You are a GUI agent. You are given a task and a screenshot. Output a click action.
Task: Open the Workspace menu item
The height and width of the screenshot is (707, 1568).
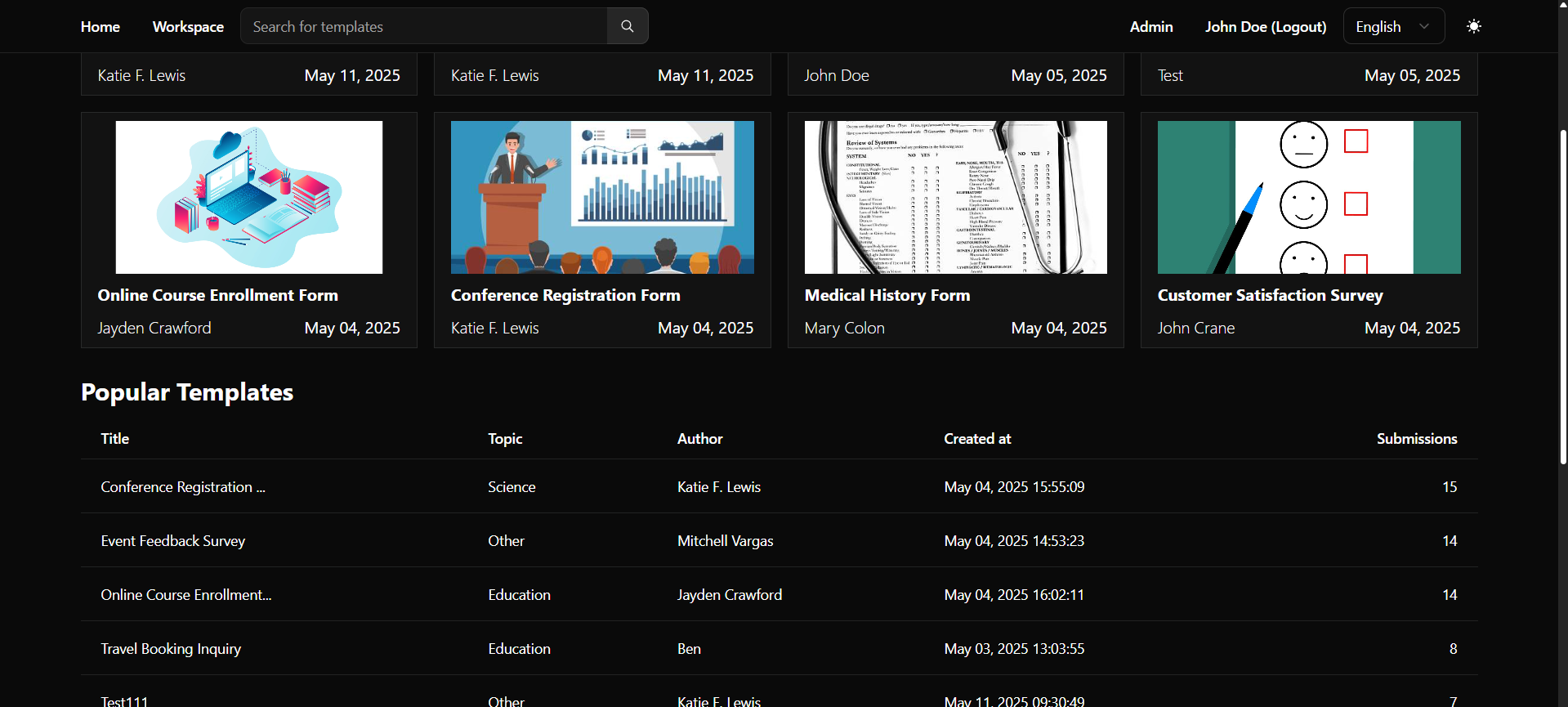click(x=188, y=27)
